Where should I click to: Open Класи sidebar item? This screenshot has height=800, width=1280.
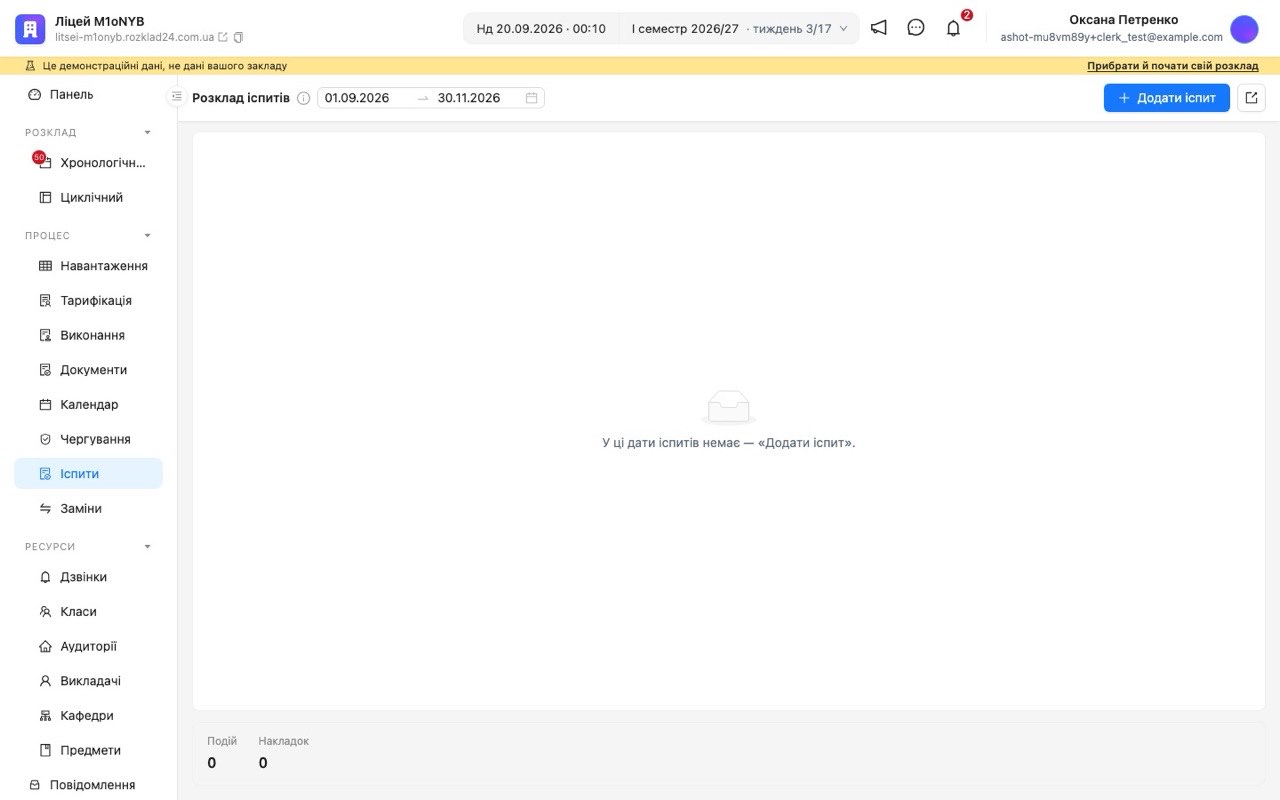point(89,612)
